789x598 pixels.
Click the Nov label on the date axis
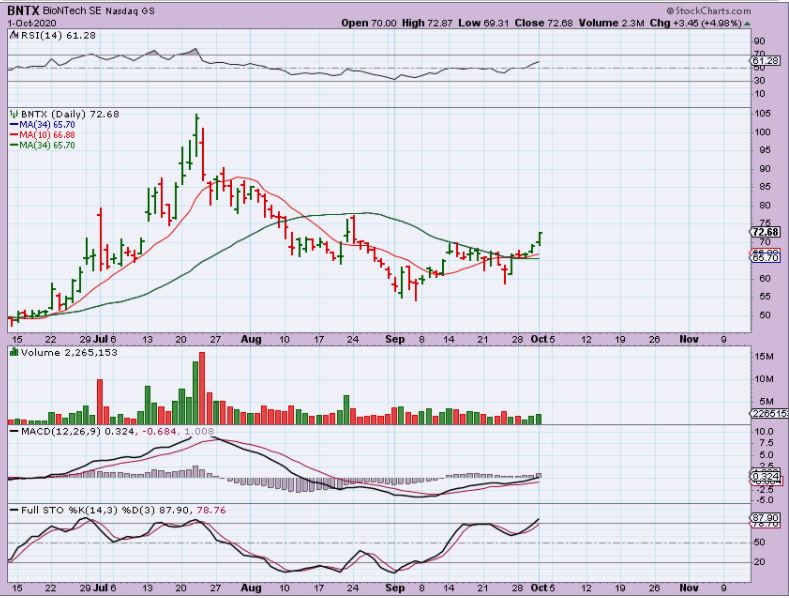coord(691,339)
